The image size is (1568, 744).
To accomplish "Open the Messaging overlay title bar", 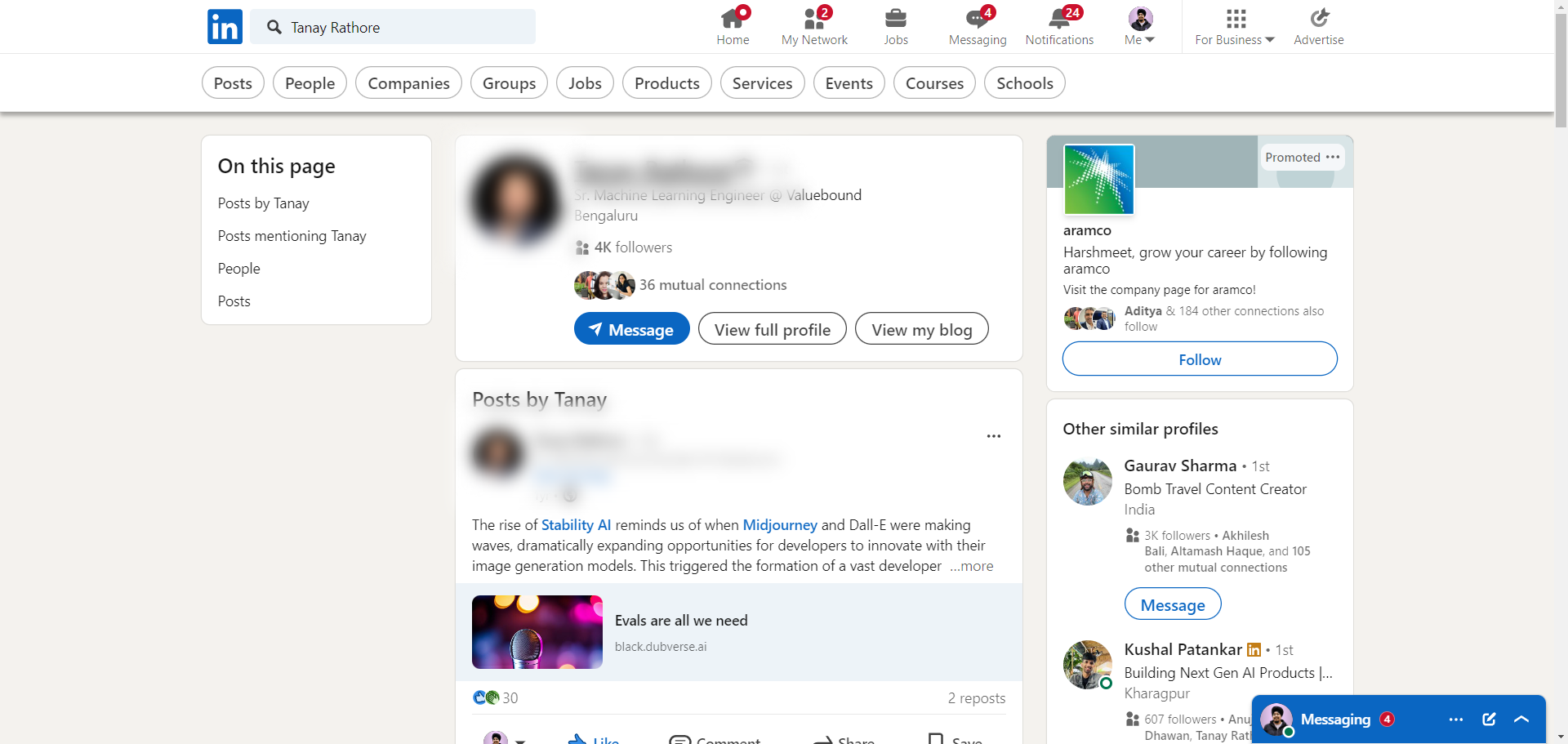I will click(1399, 719).
